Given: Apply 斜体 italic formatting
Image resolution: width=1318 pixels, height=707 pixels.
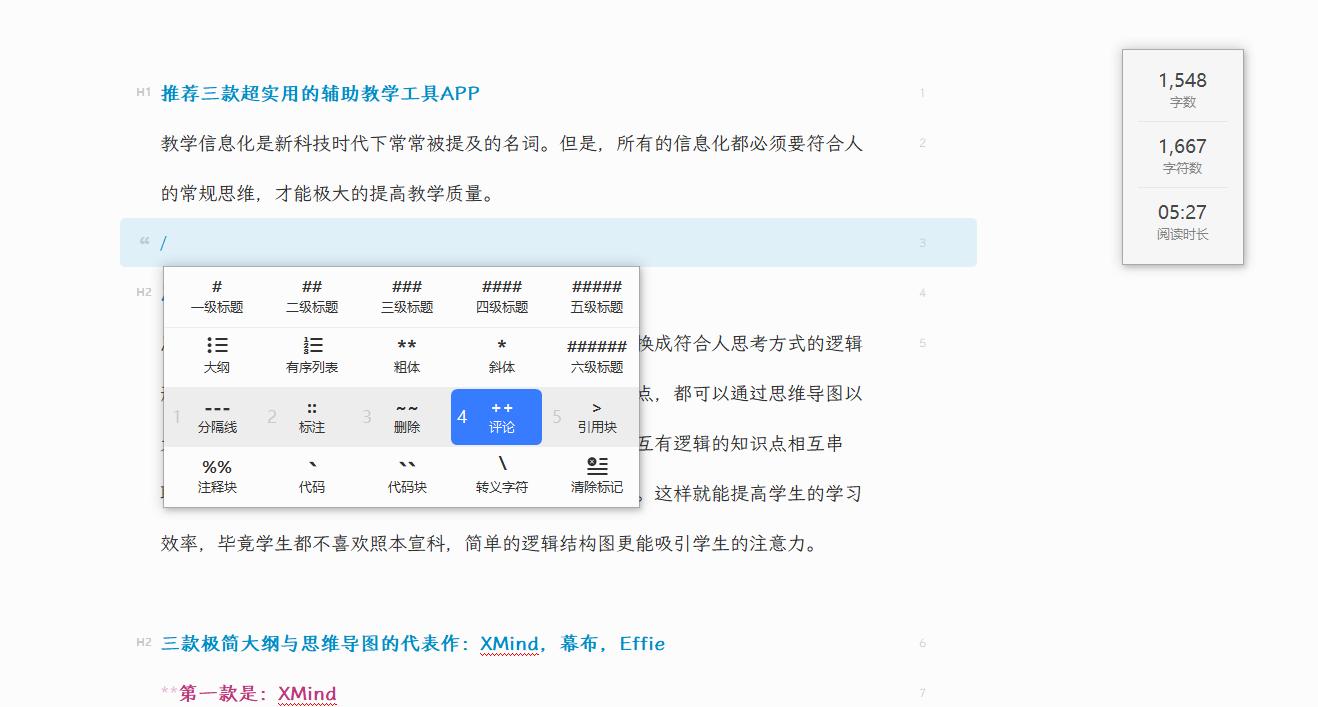Looking at the screenshot, I should [500, 356].
